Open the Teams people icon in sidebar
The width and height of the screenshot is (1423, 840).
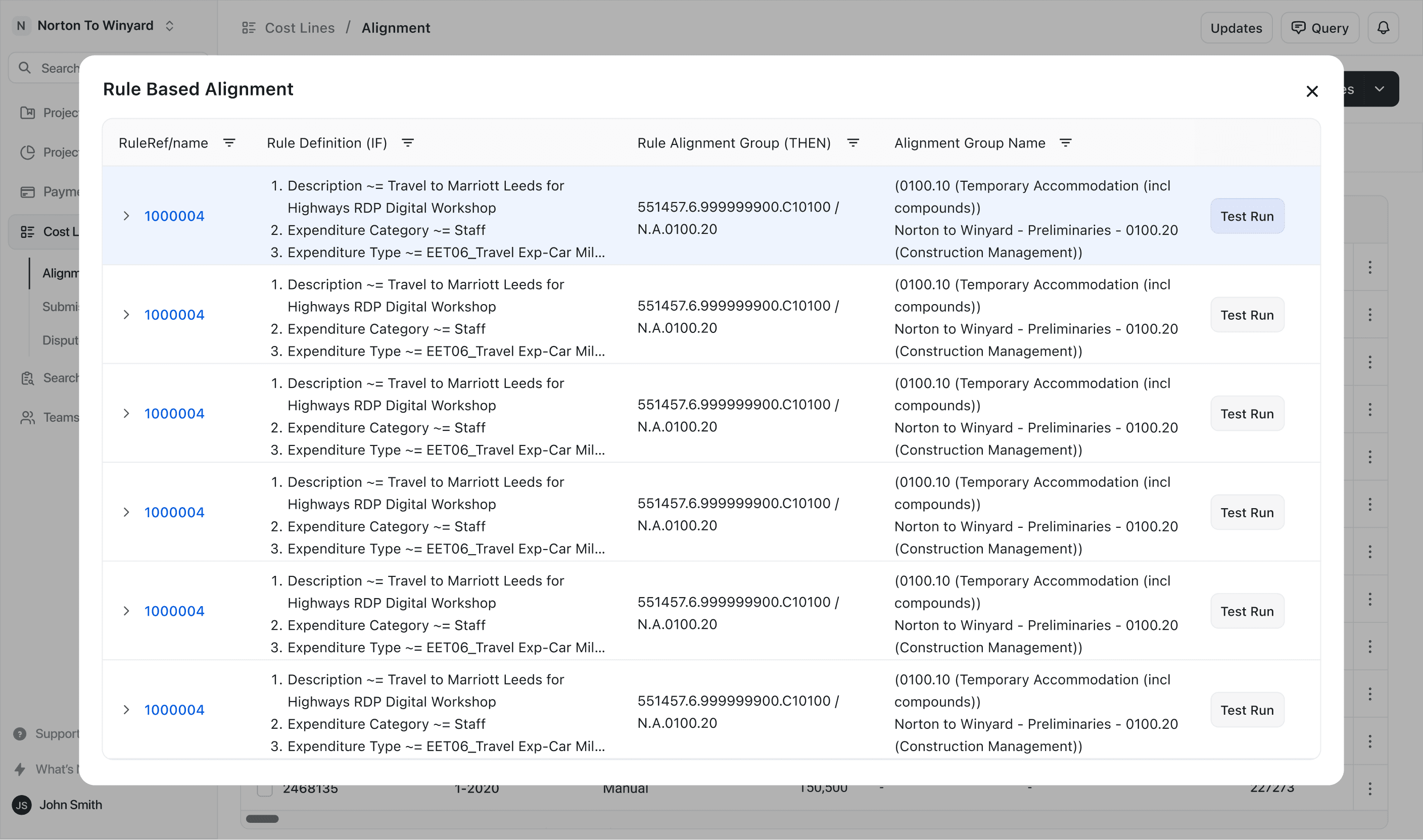pos(27,417)
